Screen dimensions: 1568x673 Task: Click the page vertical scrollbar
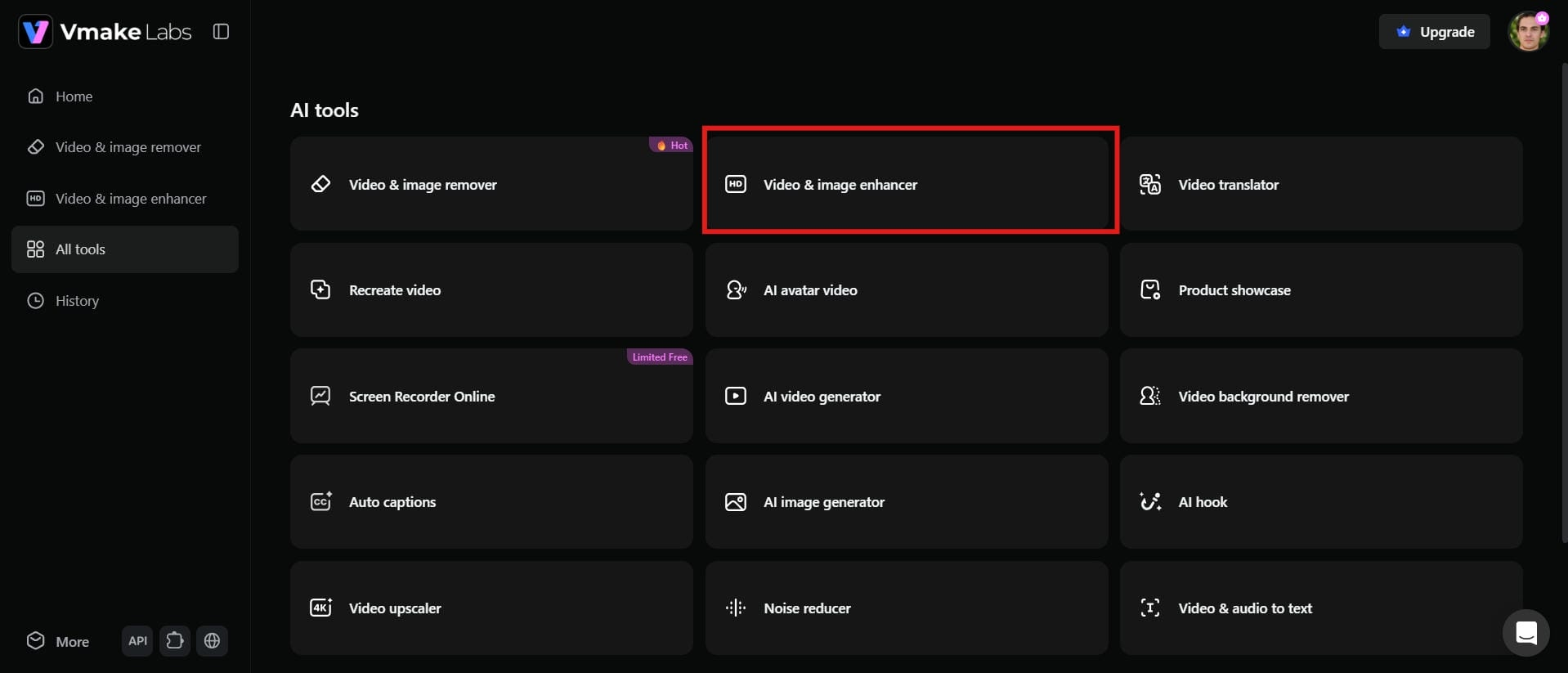1564,303
